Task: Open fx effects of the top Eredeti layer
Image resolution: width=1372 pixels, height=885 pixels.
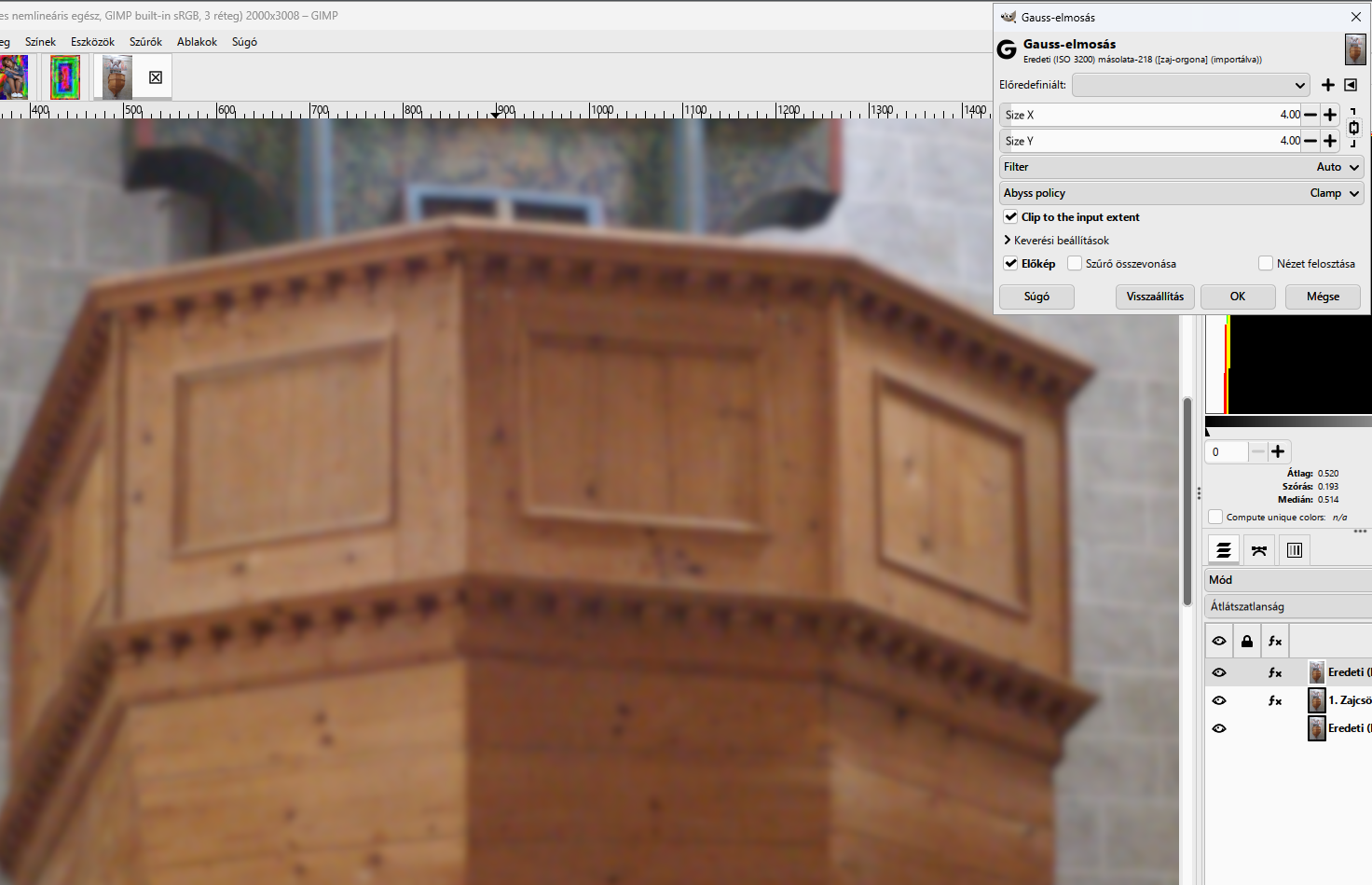Action: [1275, 672]
